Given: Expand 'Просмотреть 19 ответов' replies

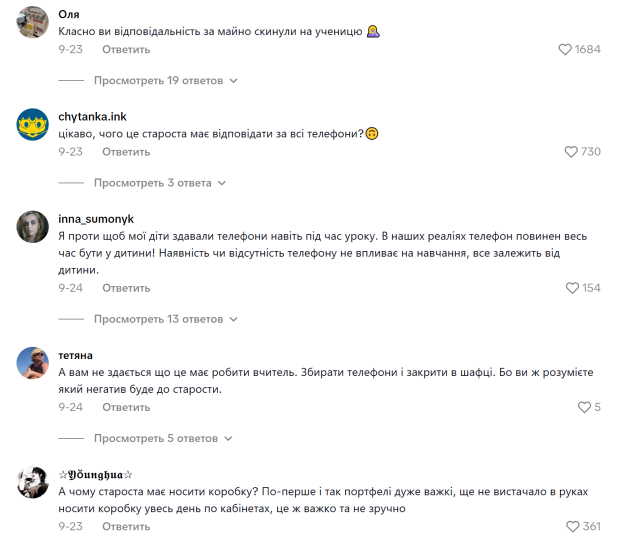Looking at the screenshot, I should tap(165, 80).
